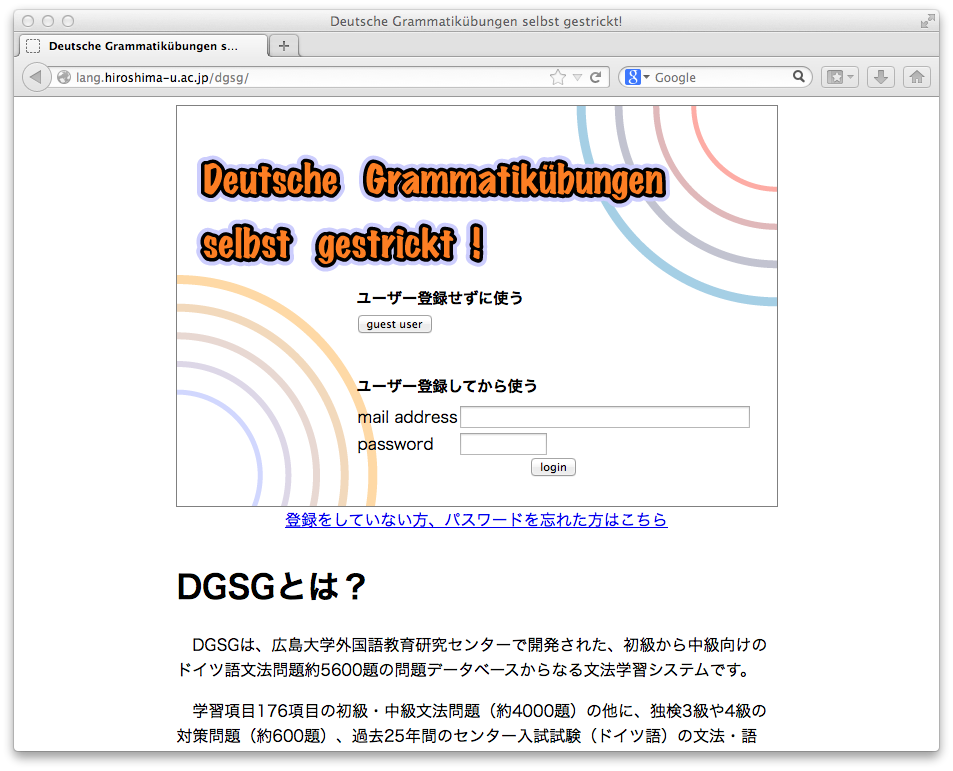The width and height of the screenshot is (953, 771).
Task: Open new tab with plus button
Action: click(284, 46)
